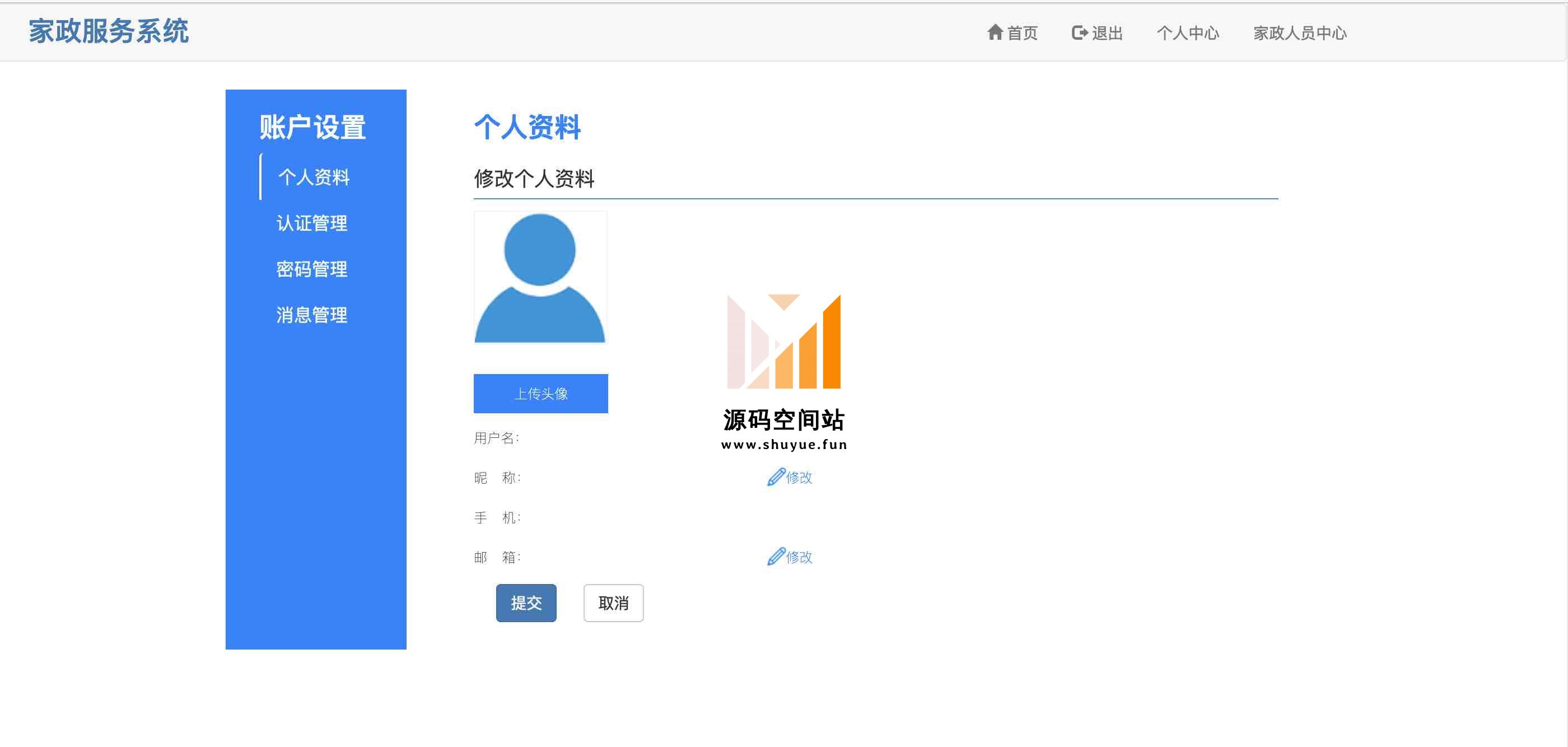Open the 首页 navigation link

click(x=1012, y=32)
